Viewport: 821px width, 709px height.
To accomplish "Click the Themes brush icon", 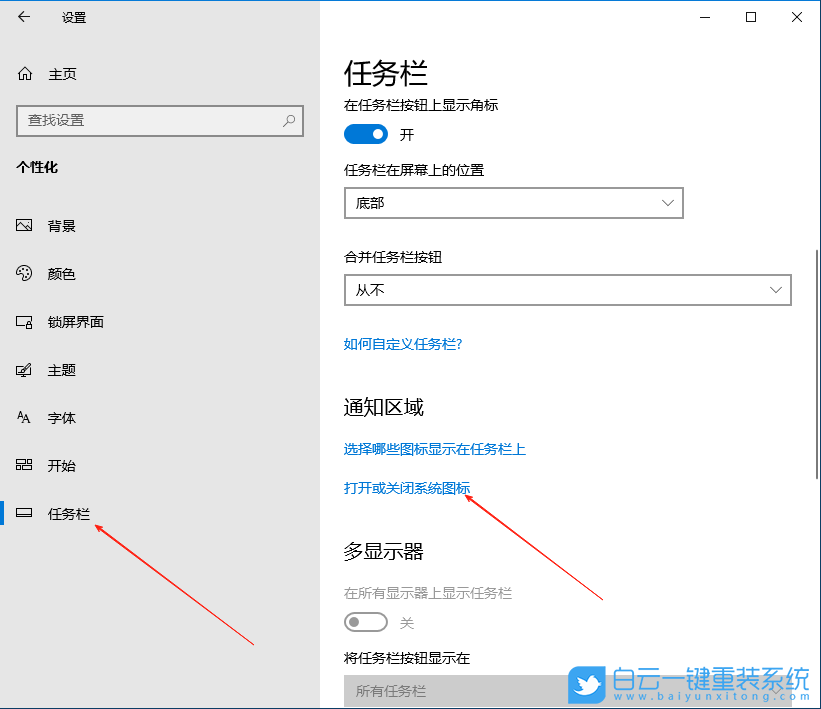I will coord(25,369).
